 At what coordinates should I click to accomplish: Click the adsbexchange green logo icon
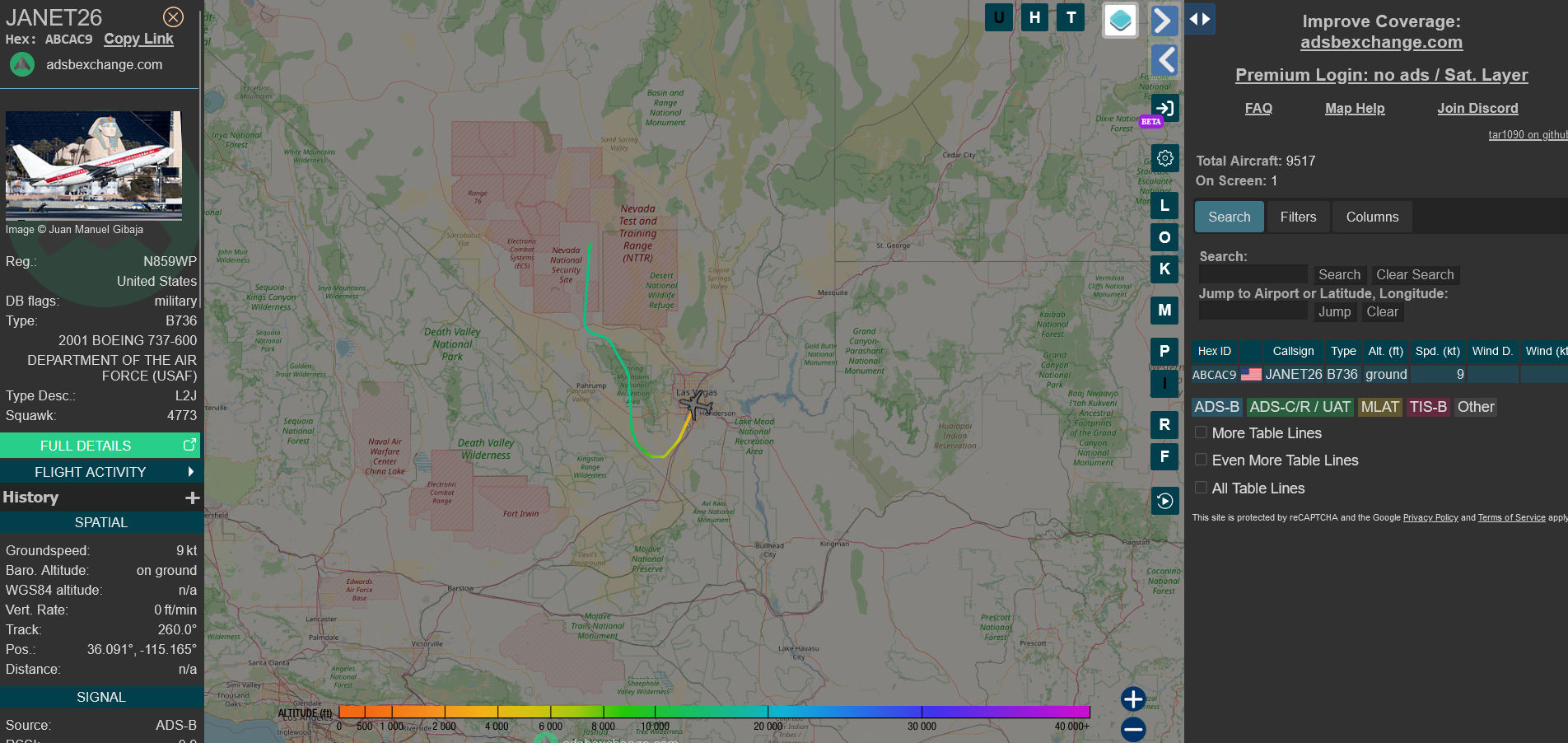[22, 64]
